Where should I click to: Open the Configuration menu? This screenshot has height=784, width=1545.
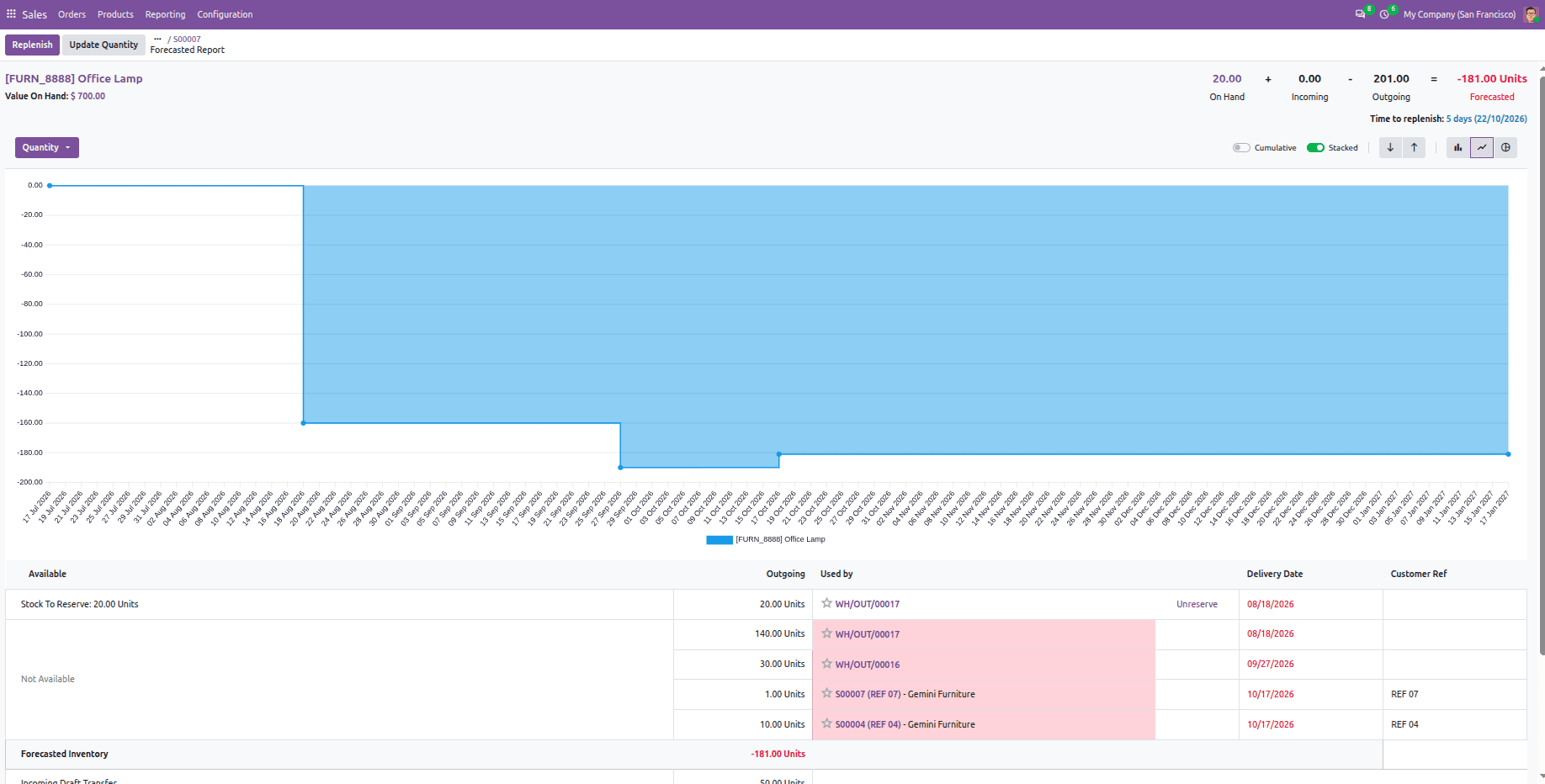coord(225,14)
